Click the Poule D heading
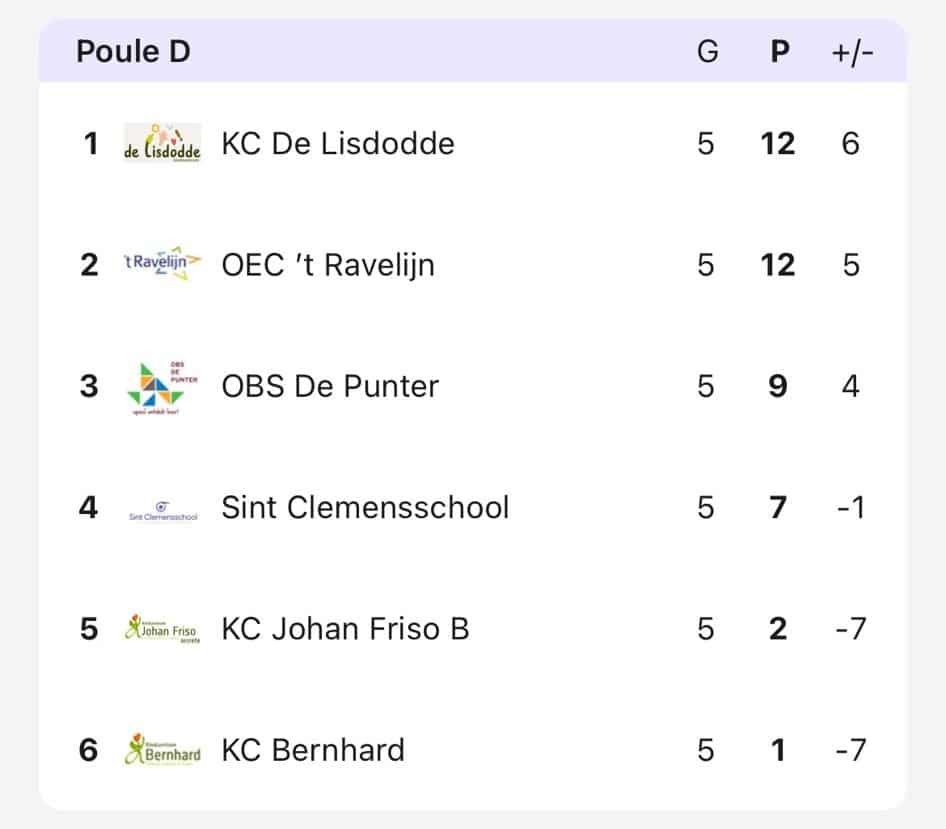 [x=133, y=51]
